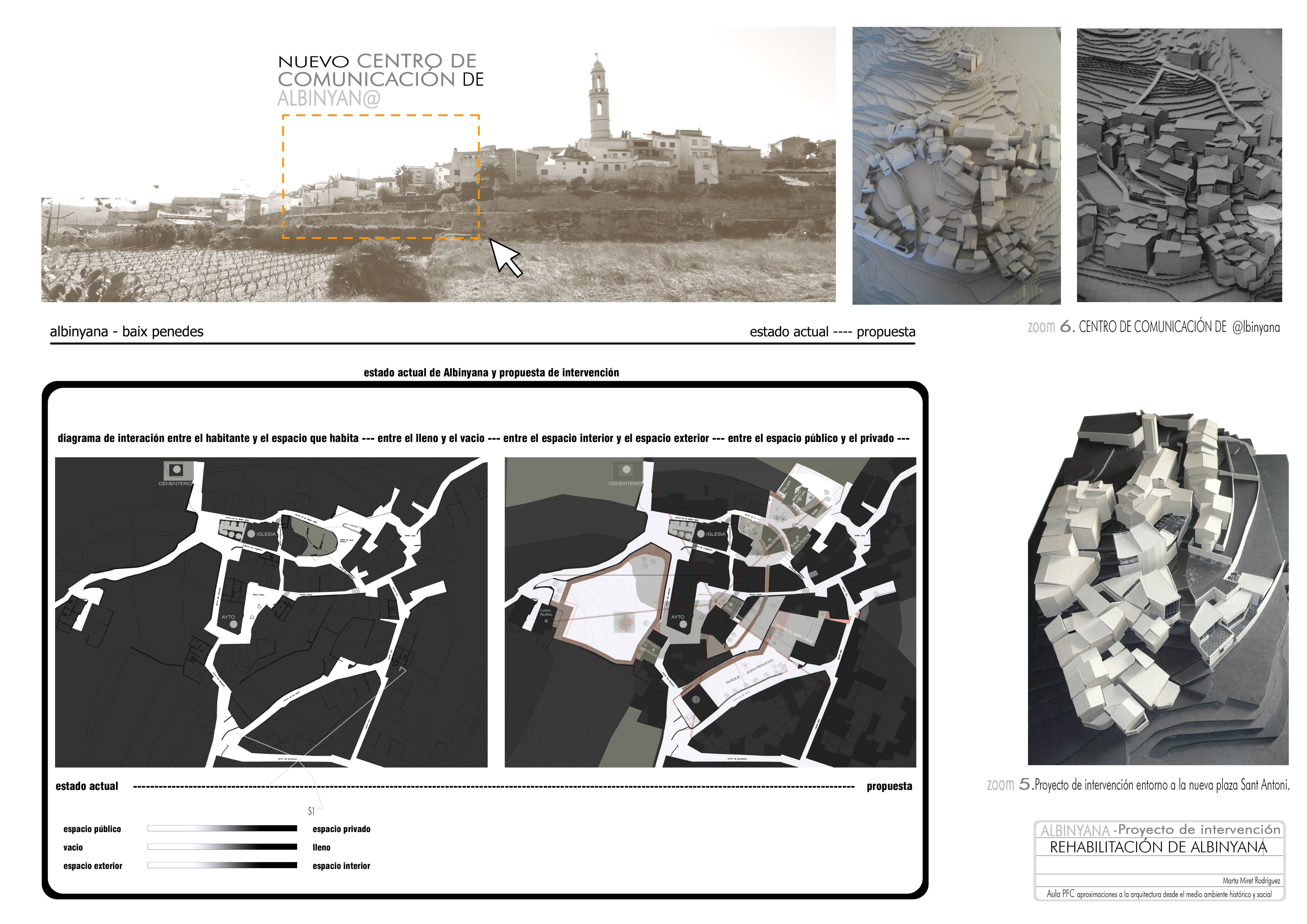
Task: Click the "zoom 5. Proyecto de intervención" caption
Action: [1138, 785]
